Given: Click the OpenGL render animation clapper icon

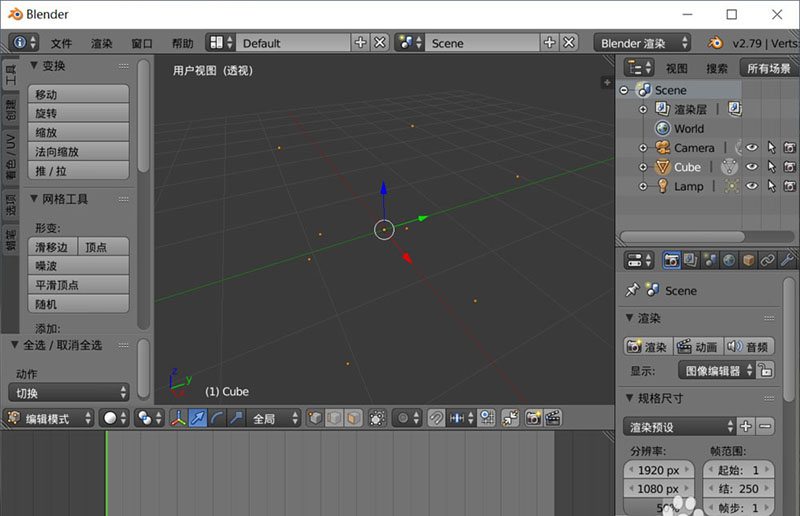Looking at the screenshot, I should (553, 419).
